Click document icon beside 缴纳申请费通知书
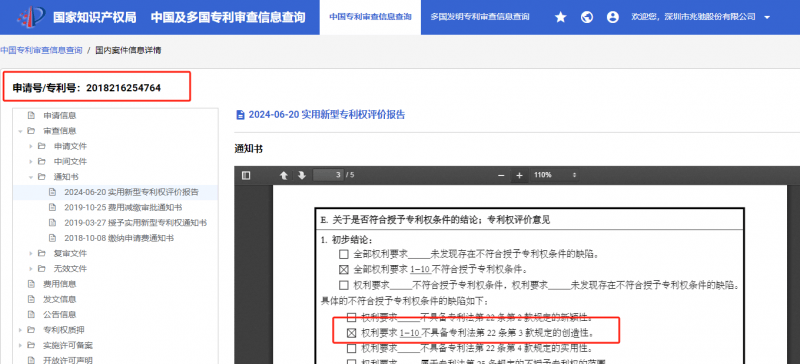Viewport: 800px width, 364px height. (52, 238)
